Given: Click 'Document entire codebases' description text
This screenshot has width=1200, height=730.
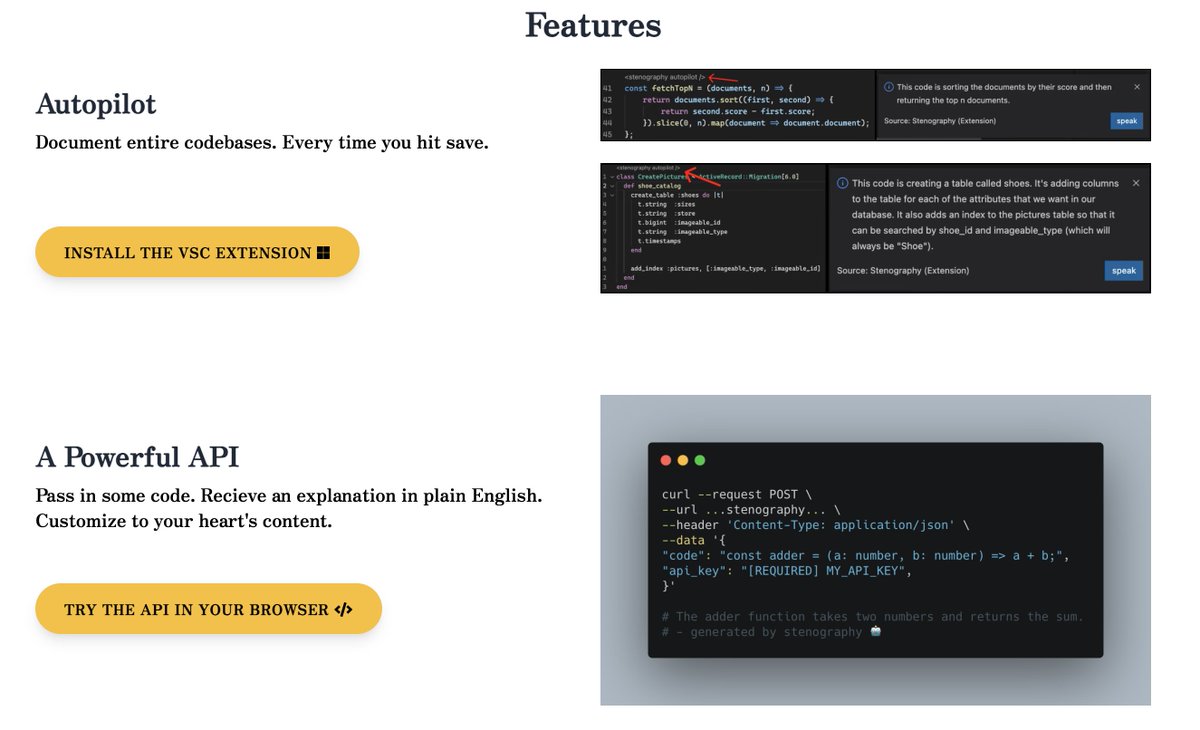Looking at the screenshot, I should [x=262, y=143].
